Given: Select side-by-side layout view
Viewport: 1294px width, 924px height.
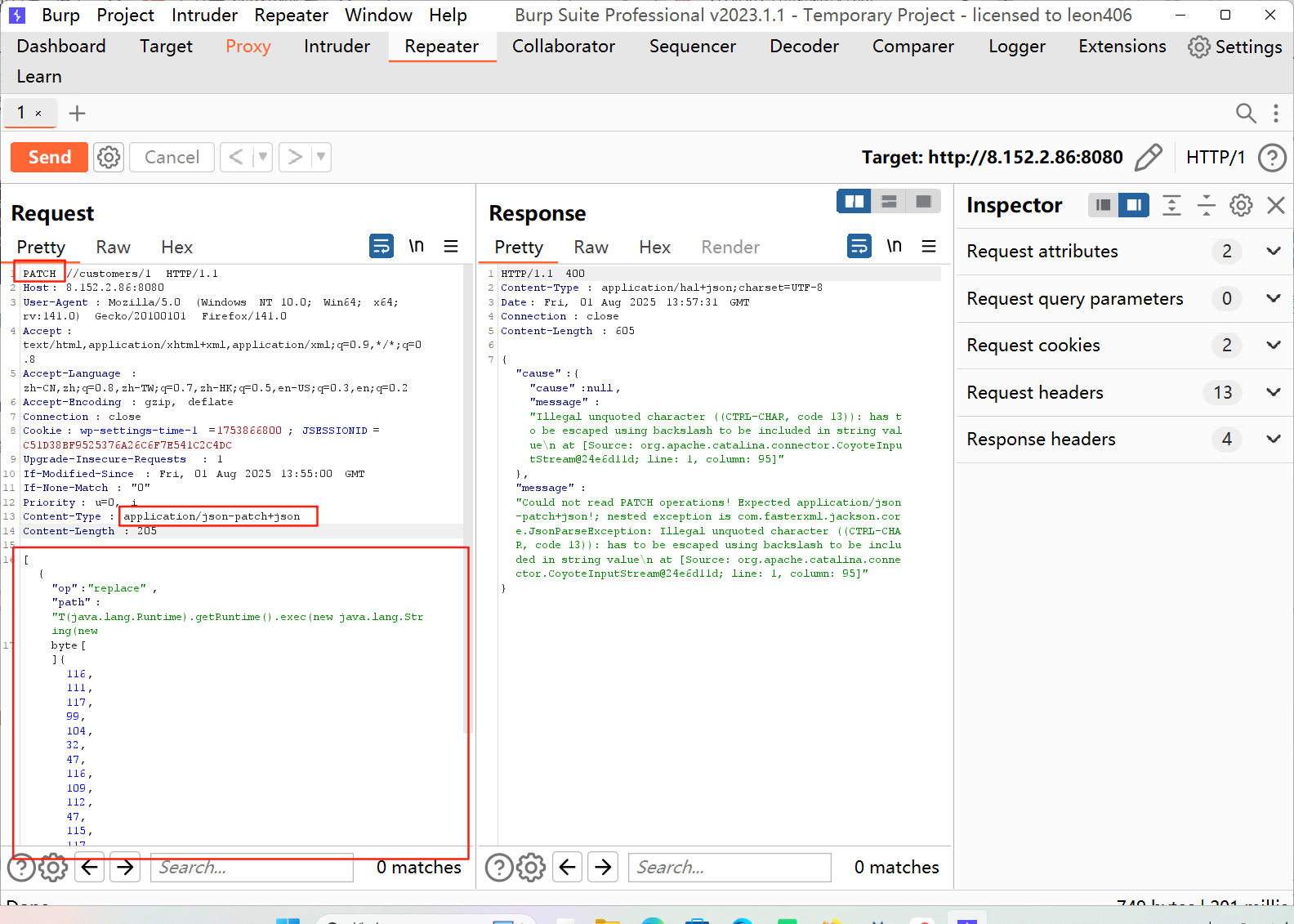Looking at the screenshot, I should pyautogui.click(x=854, y=201).
